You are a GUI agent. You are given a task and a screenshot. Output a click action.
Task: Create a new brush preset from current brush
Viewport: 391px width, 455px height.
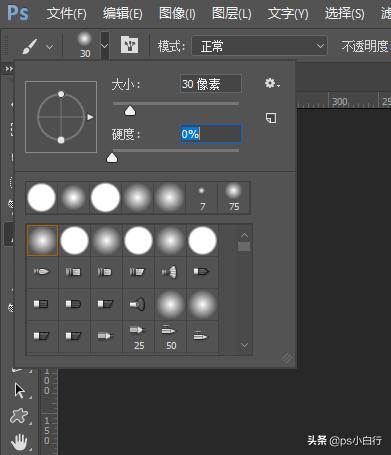271,118
